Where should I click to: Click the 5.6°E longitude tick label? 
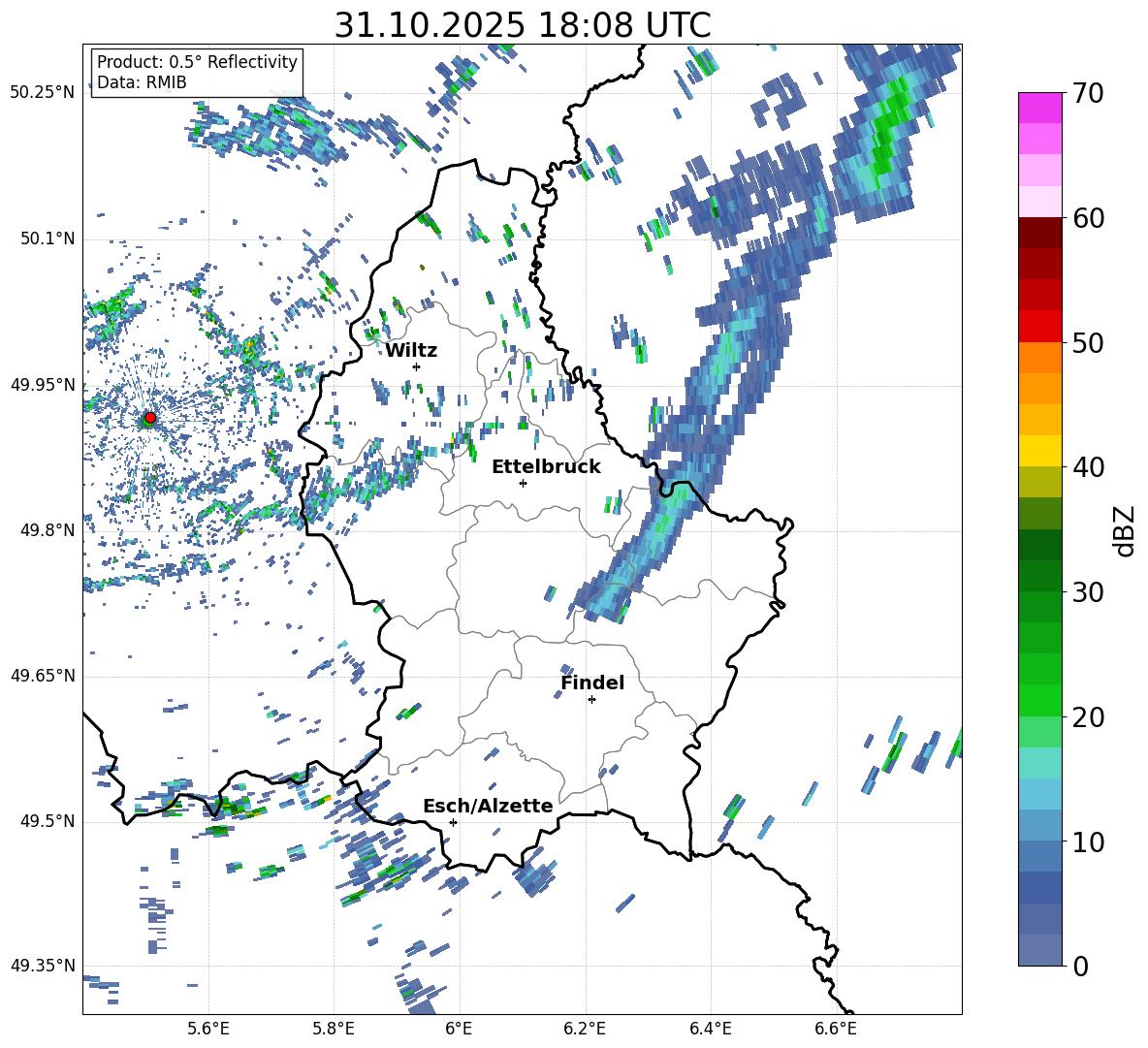[x=208, y=1029]
